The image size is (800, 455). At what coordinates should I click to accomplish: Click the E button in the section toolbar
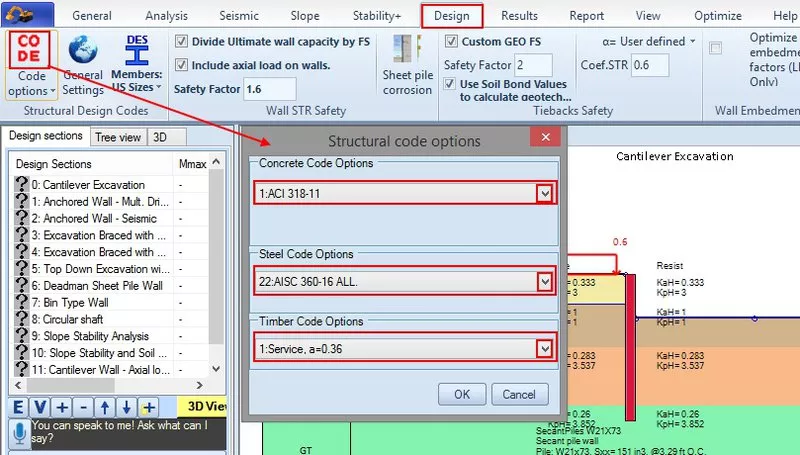[x=18, y=407]
